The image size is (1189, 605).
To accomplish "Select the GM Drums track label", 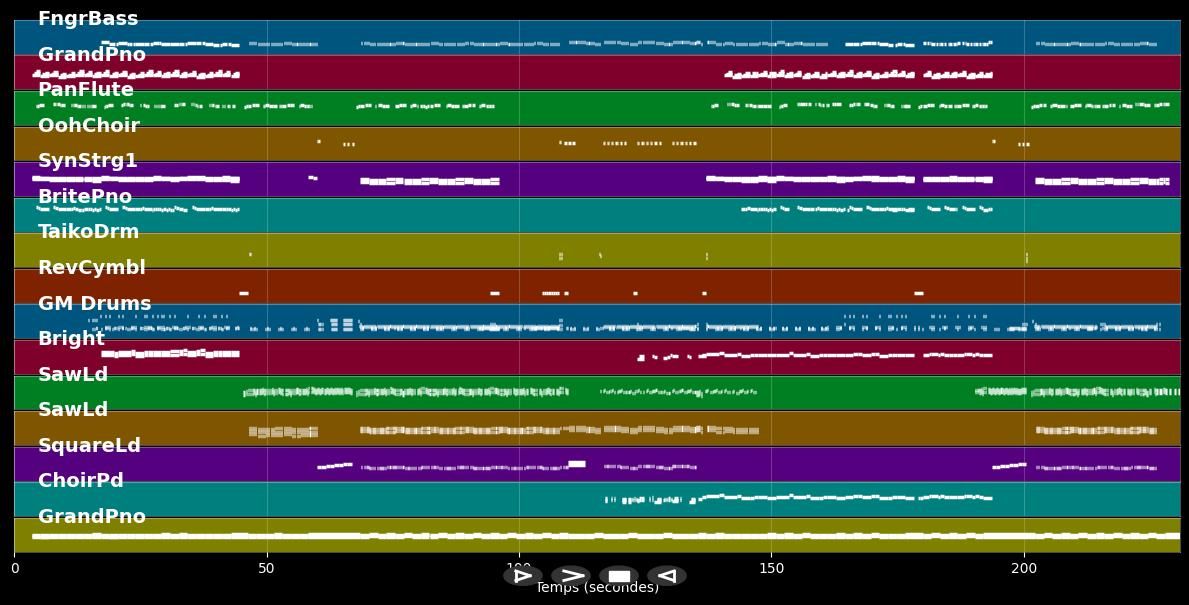I will [95, 304].
